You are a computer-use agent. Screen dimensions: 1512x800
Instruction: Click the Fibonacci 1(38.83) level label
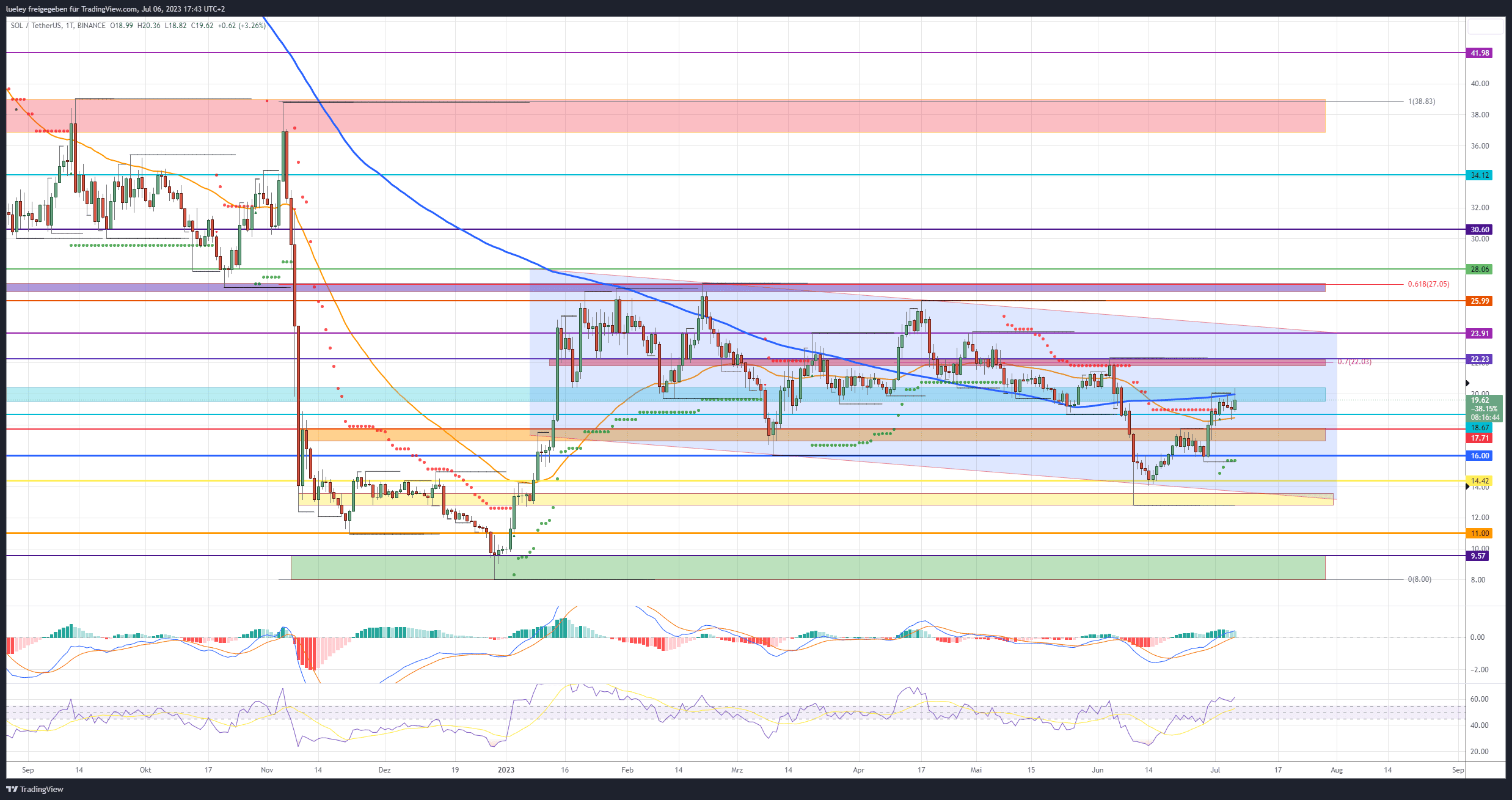coord(1422,101)
